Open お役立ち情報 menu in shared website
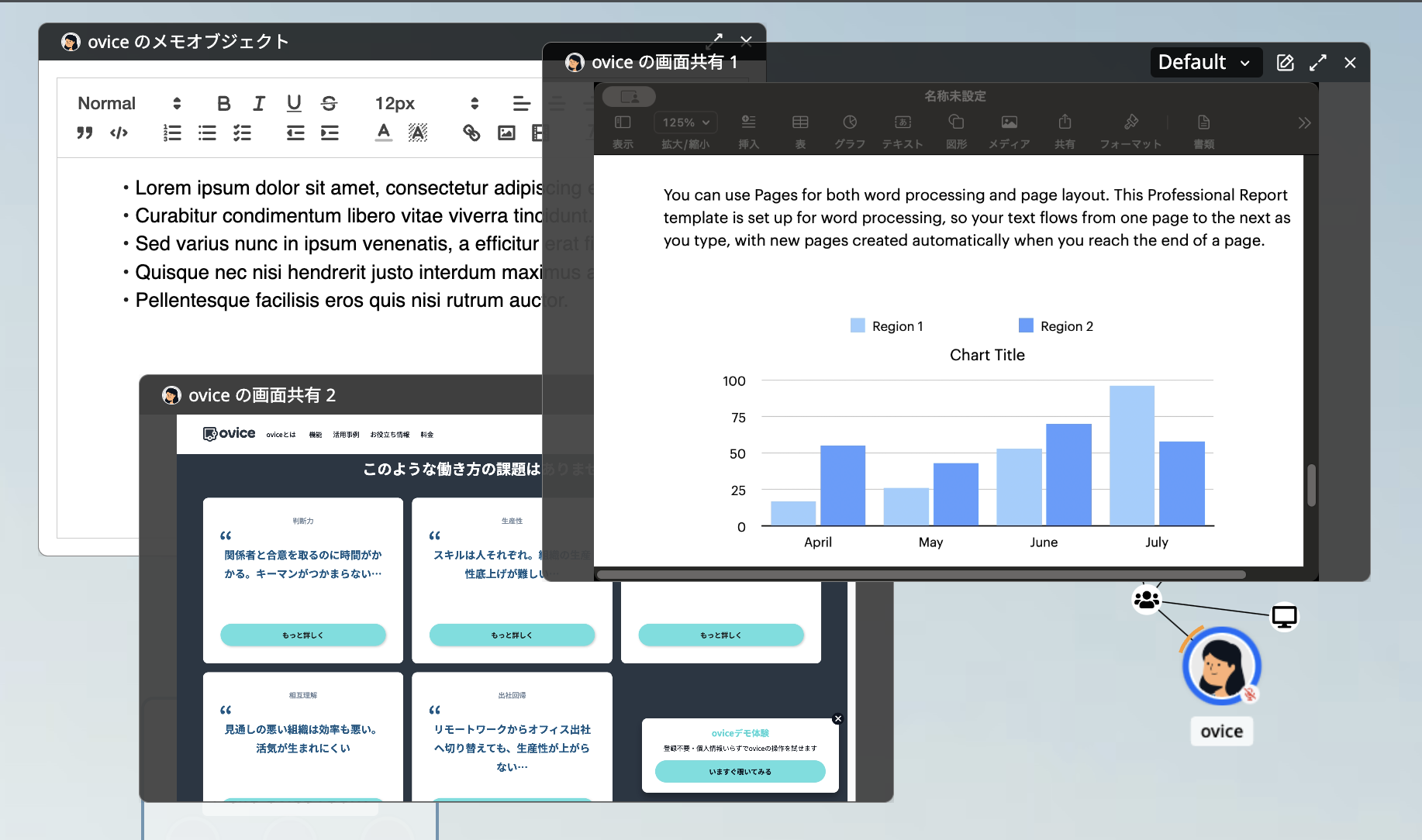This screenshot has width=1422, height=840. pos(389,435)
